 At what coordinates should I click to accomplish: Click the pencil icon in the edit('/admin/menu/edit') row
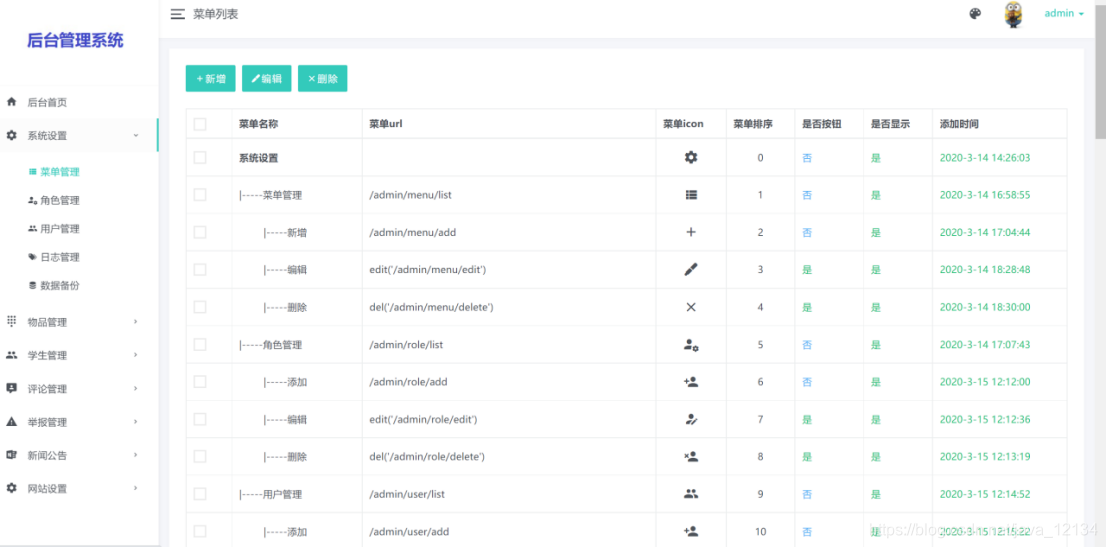point(690,269)
